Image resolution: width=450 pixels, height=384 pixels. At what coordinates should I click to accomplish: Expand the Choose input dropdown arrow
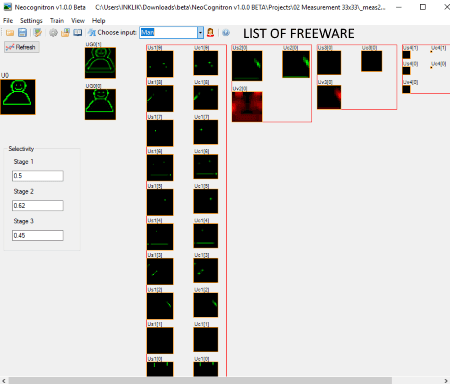click(200, 32)
